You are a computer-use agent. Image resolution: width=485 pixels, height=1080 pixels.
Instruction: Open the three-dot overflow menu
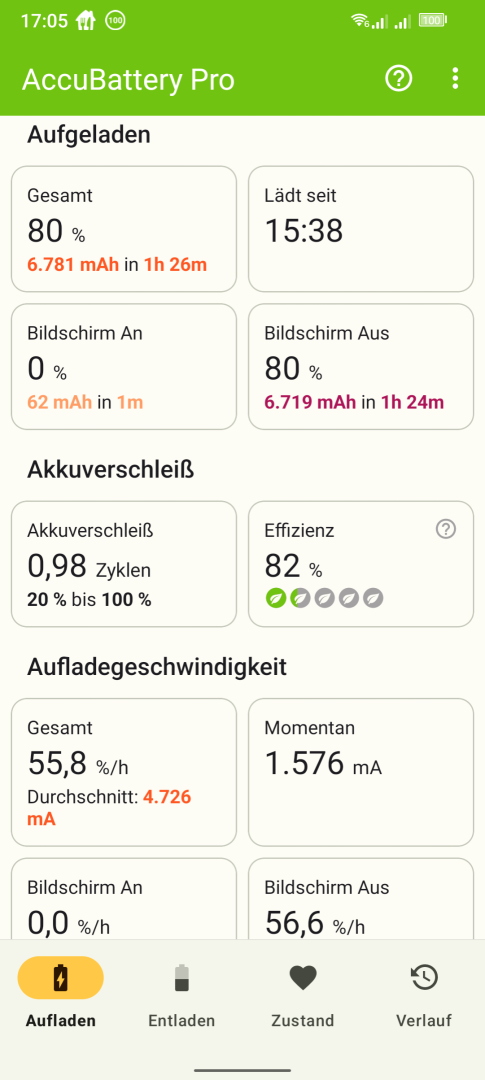pos(455,79)
